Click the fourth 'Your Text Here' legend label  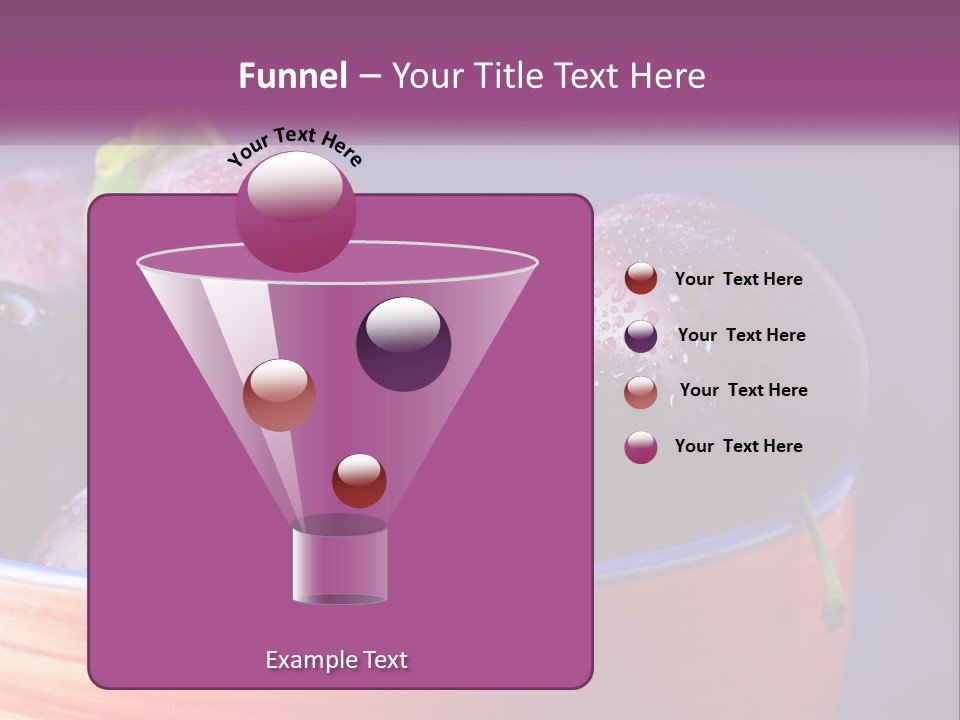pos(739,446)
